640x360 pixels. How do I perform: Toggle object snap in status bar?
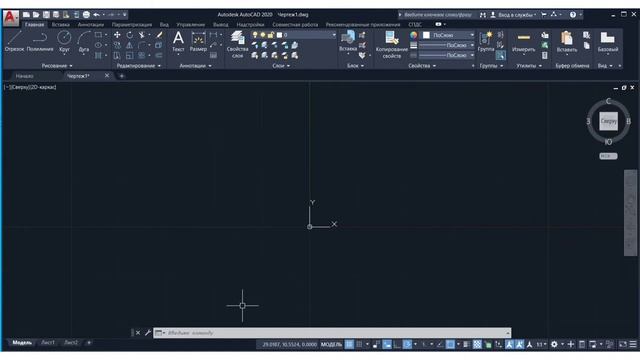[450, 344]
